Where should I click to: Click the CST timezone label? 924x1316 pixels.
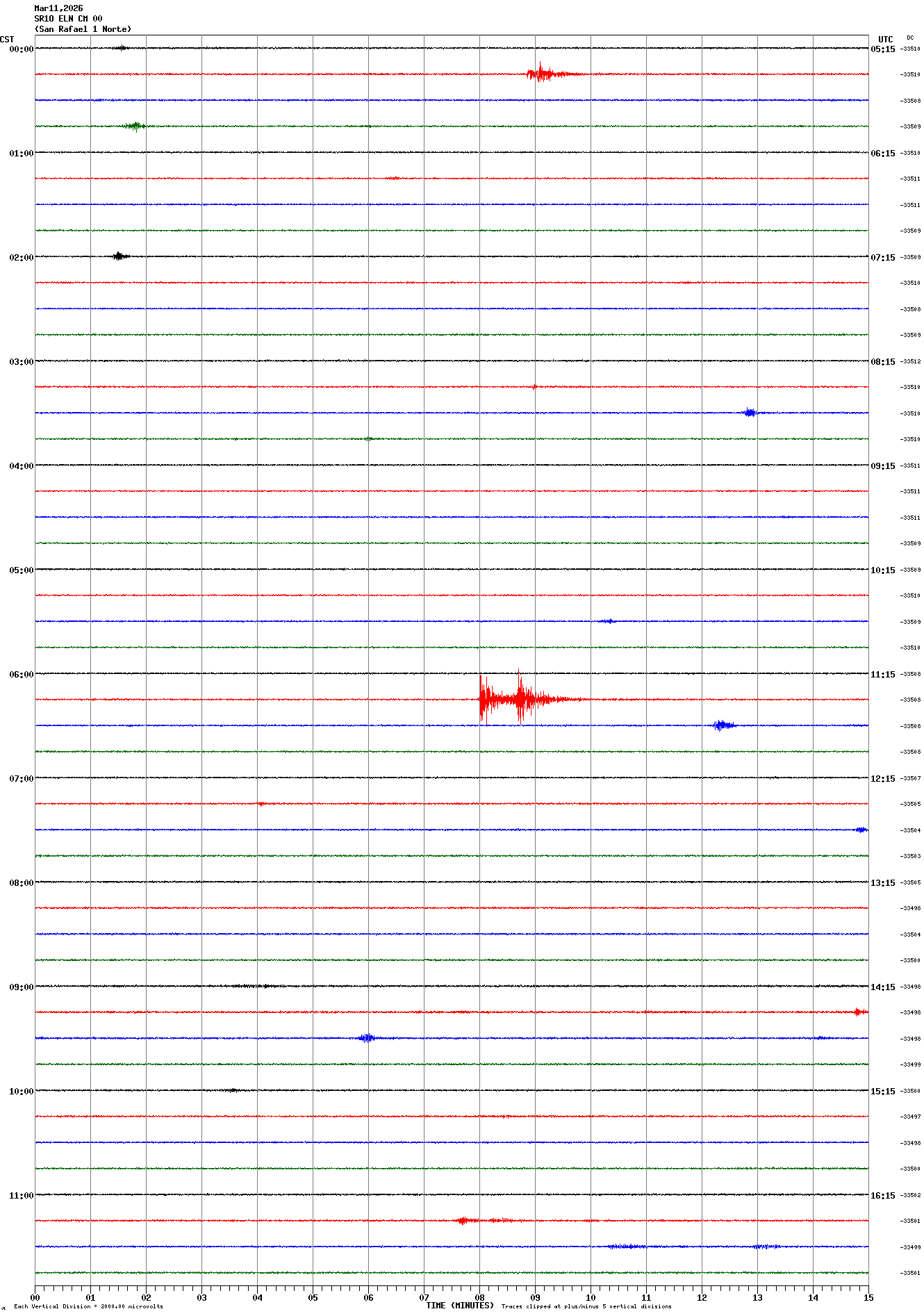pyautogui.click(x=7, y=40)
